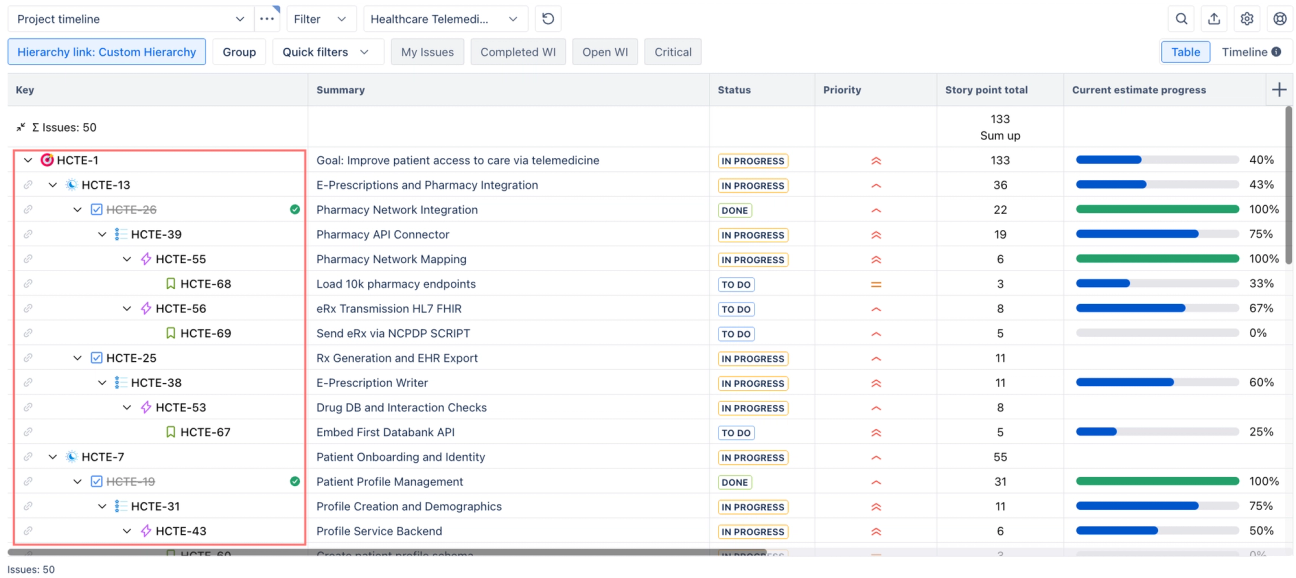This screenshot has height=578, width=1296.
Task: Open the search icon in the top toolbar
Action: pyautogui.click(x=1181, y=18)
